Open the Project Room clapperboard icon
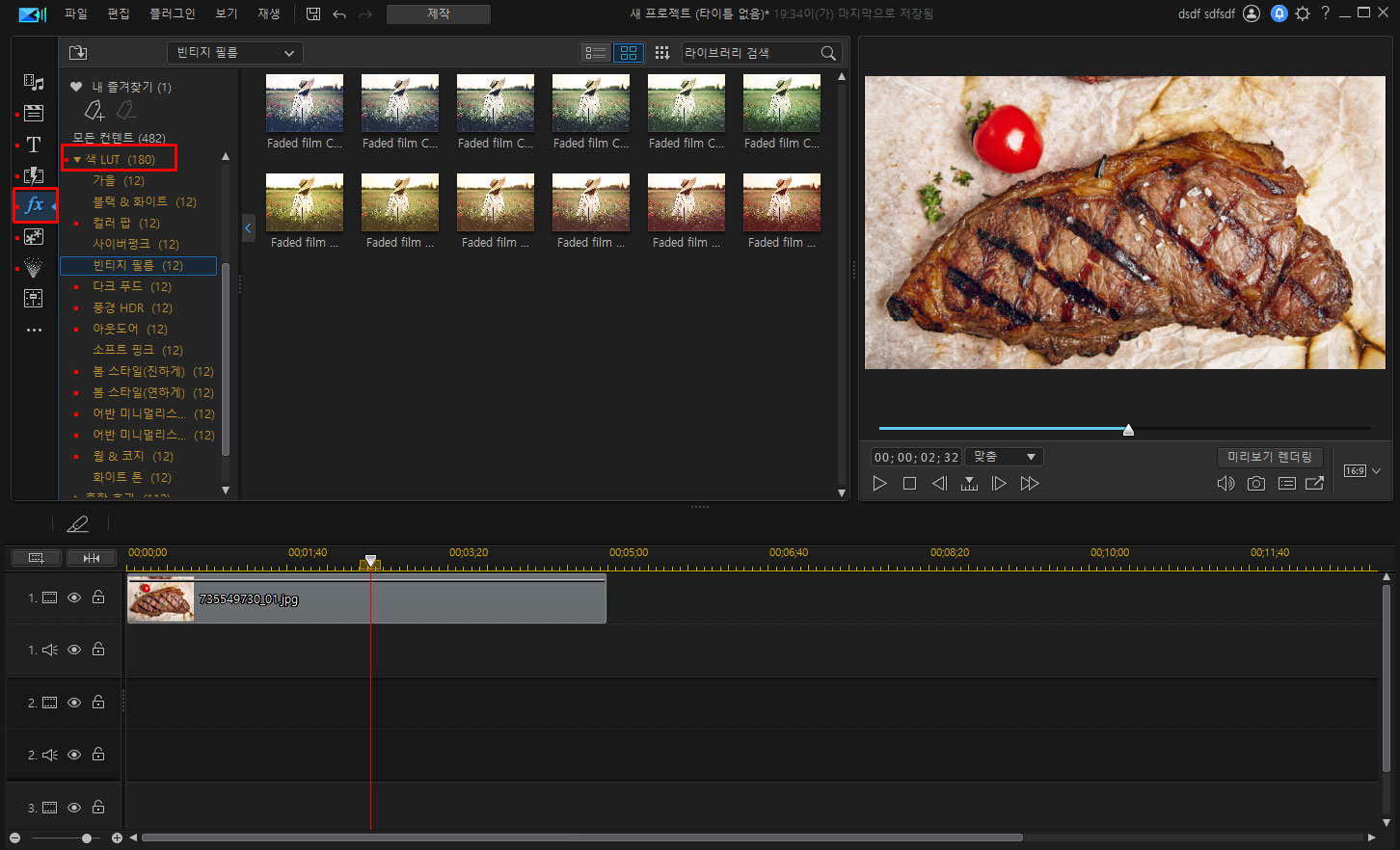Viewport: 1400px width, 850px height. coord(34,114)
